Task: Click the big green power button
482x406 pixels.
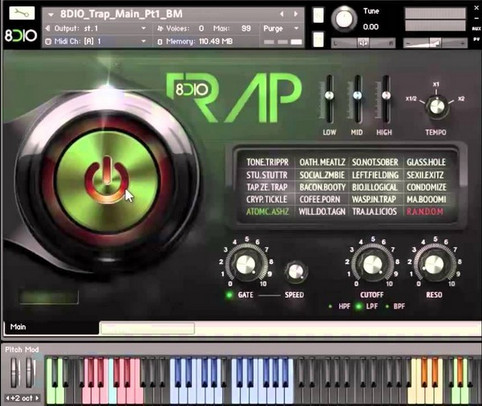Action: [x=106, y=181]
